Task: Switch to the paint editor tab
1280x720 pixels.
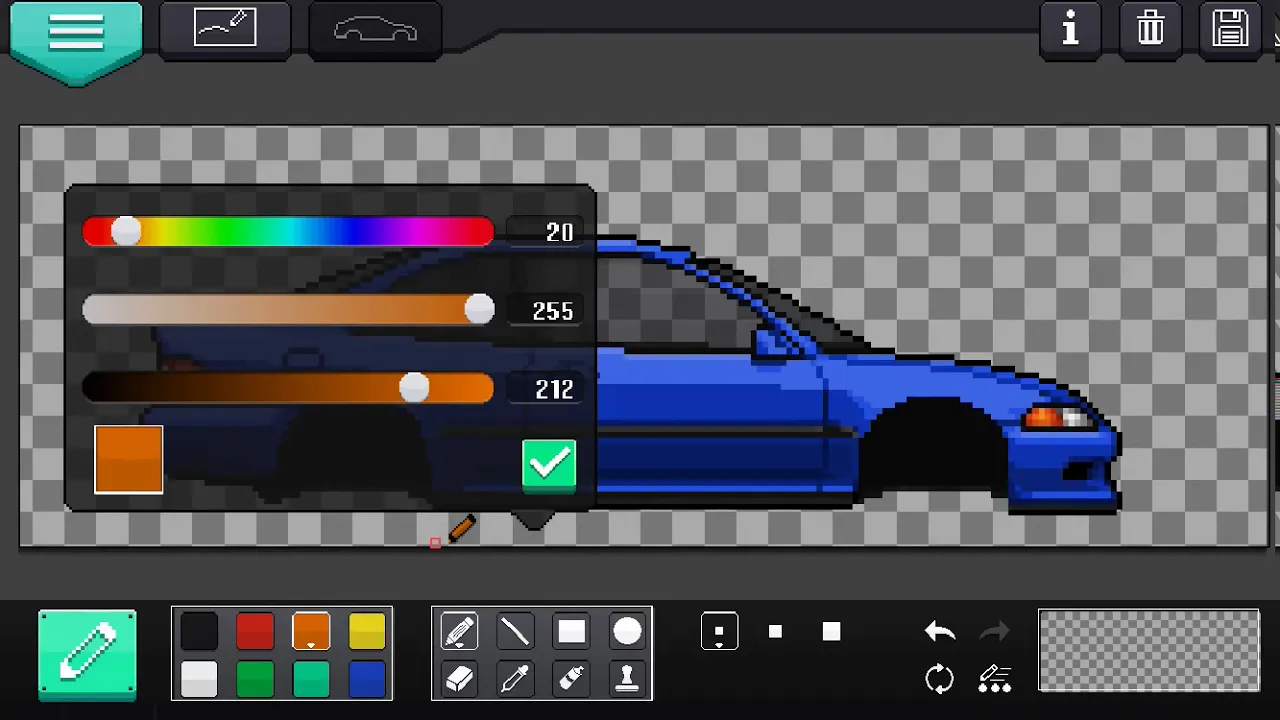Action: 225,28
